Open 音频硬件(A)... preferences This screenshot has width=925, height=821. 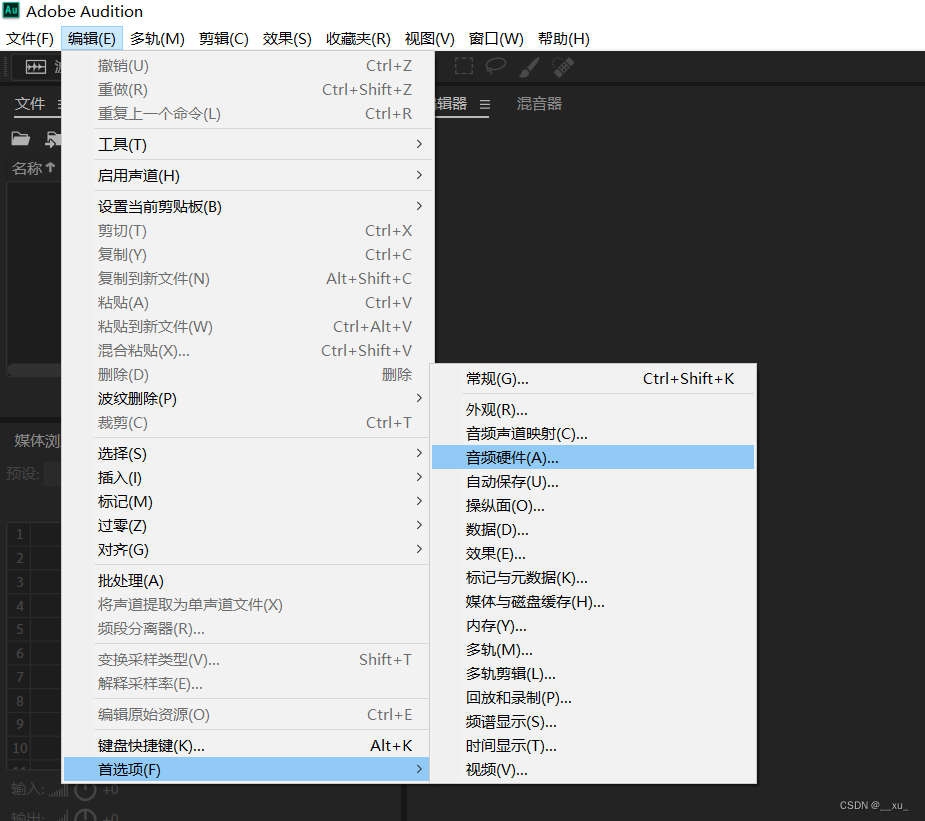593,458
